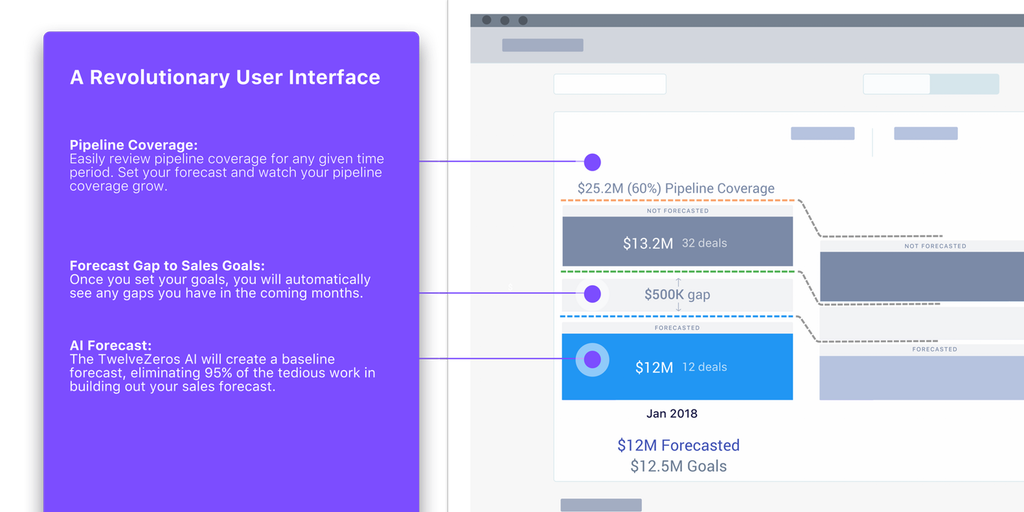Click the Pipeline Coverage heading

pyautogui.click(x=134, y=145)
